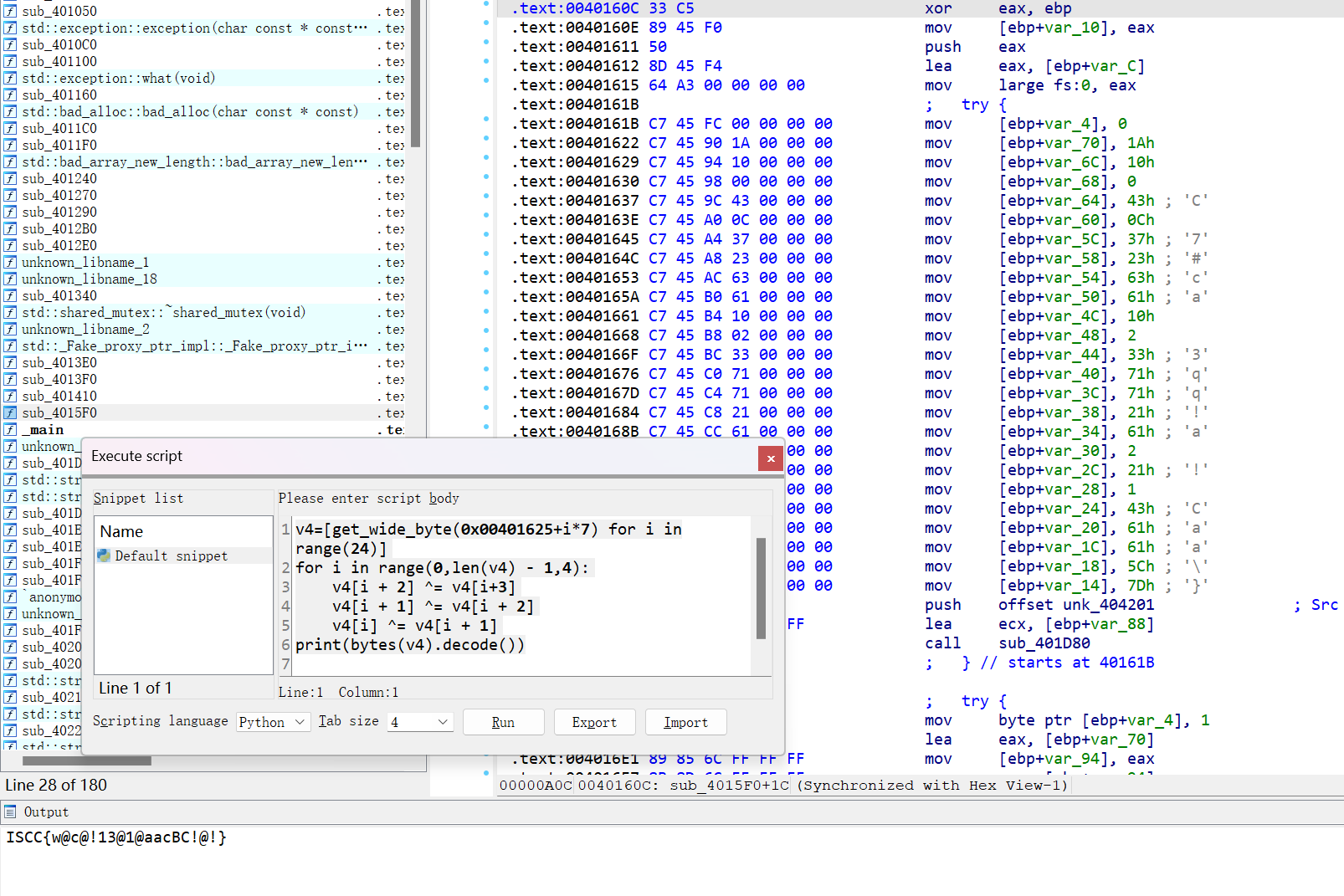Click the Output panel icon

(10, 812)
